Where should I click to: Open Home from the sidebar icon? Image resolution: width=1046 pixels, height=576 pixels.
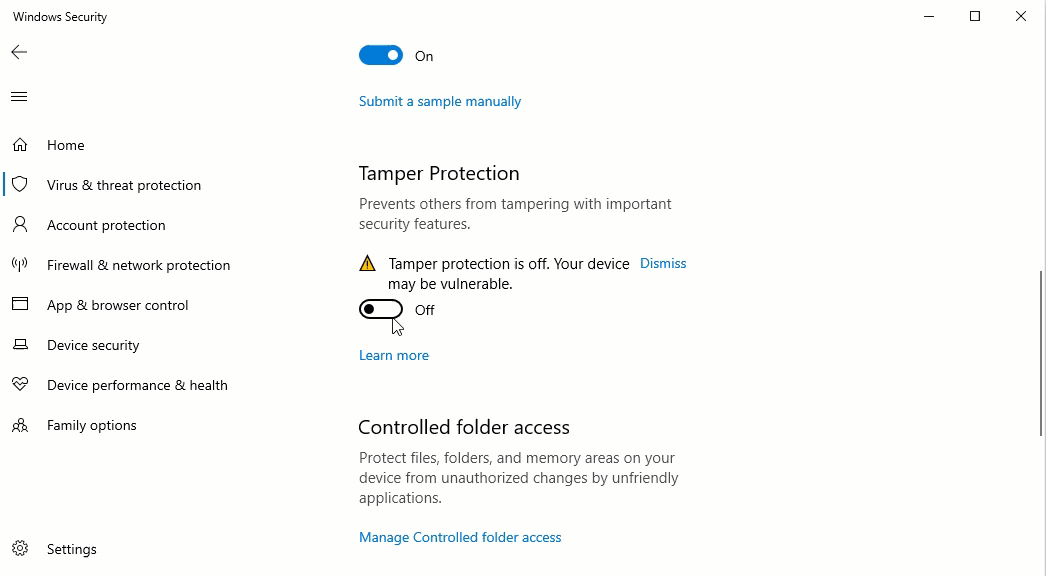(20, 144)
